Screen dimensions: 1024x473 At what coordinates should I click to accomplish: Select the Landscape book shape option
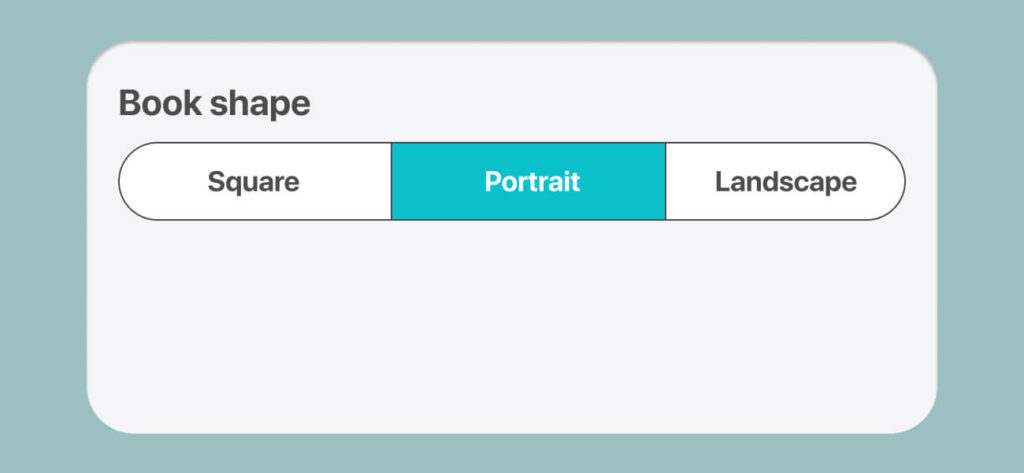point(785,182)
